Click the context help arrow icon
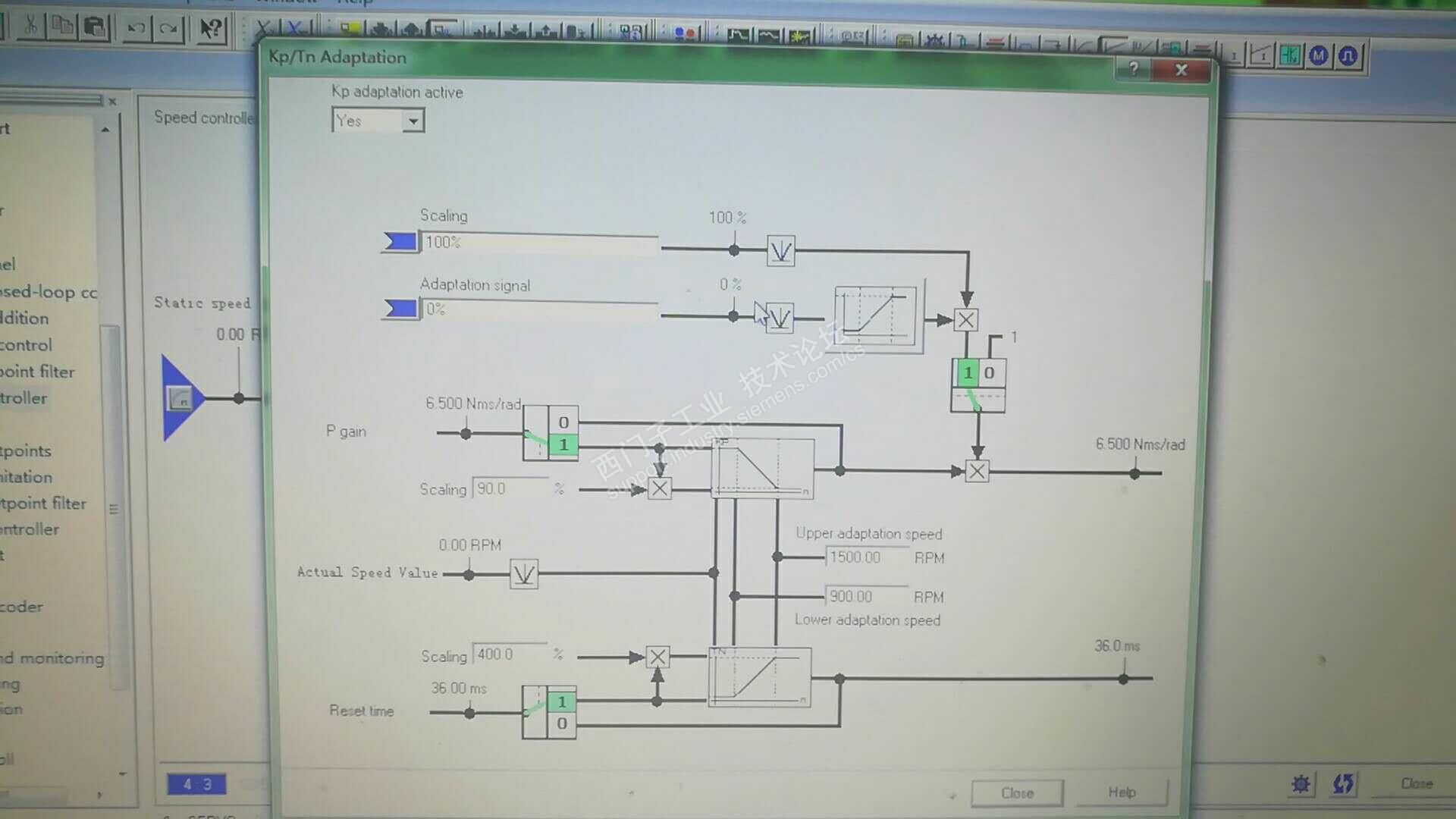 coord(209,30)
